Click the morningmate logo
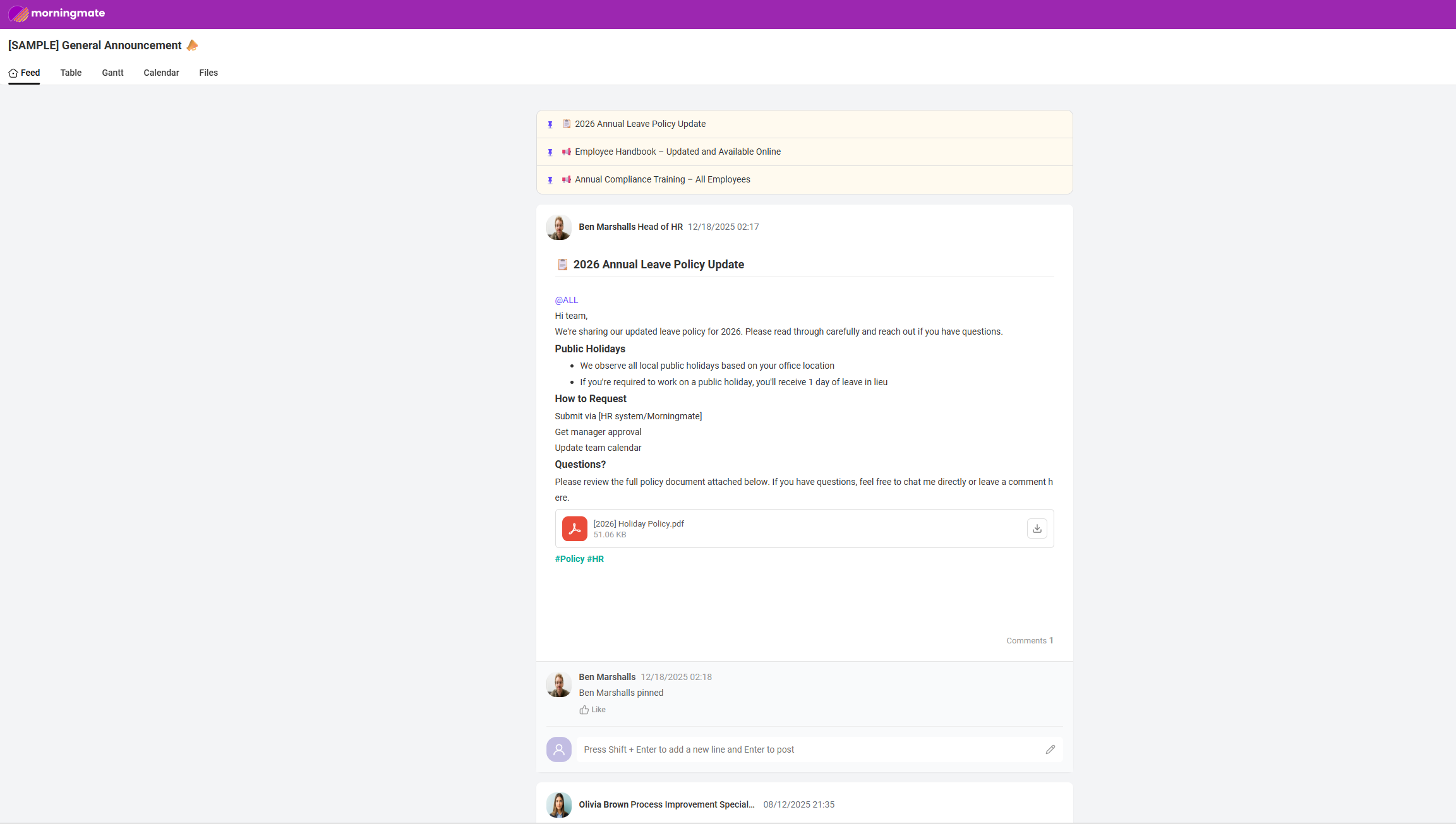The height and width of the screenshot is (824, 1456). tap(56, 13)
